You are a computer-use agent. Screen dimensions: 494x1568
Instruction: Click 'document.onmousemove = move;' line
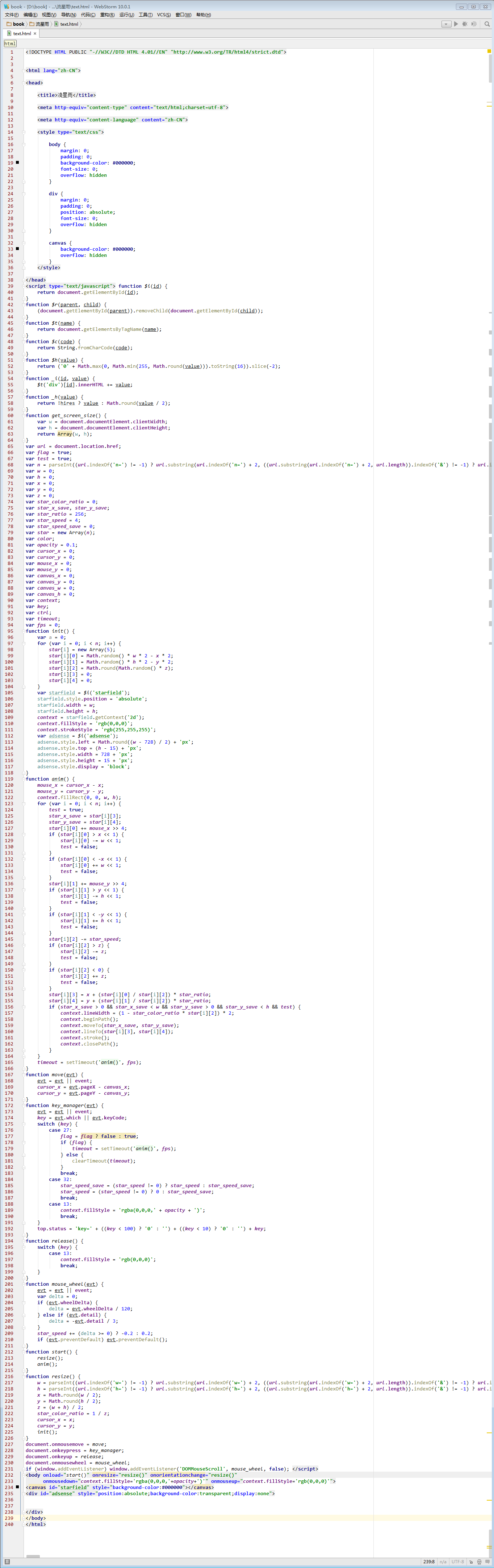66,1444
